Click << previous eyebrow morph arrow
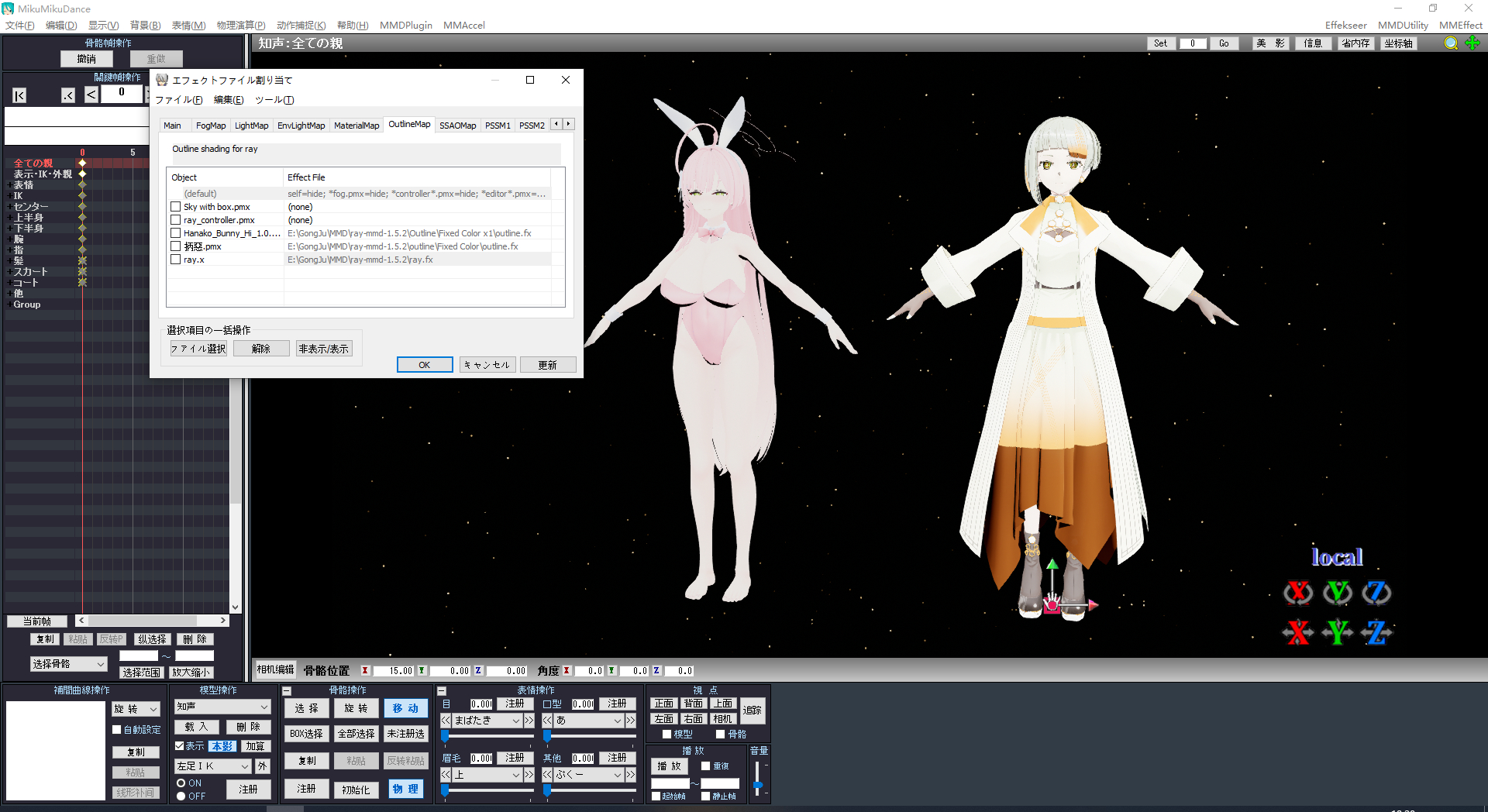This screenshot has width=1488, height=812. point(446,775)
